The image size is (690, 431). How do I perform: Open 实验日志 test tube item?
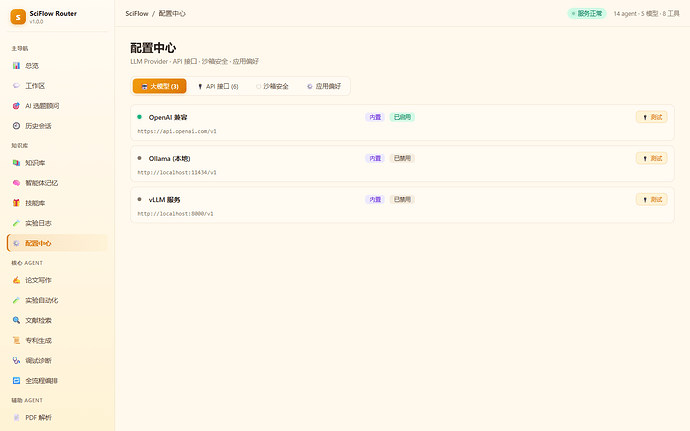(x=57, y=223)
